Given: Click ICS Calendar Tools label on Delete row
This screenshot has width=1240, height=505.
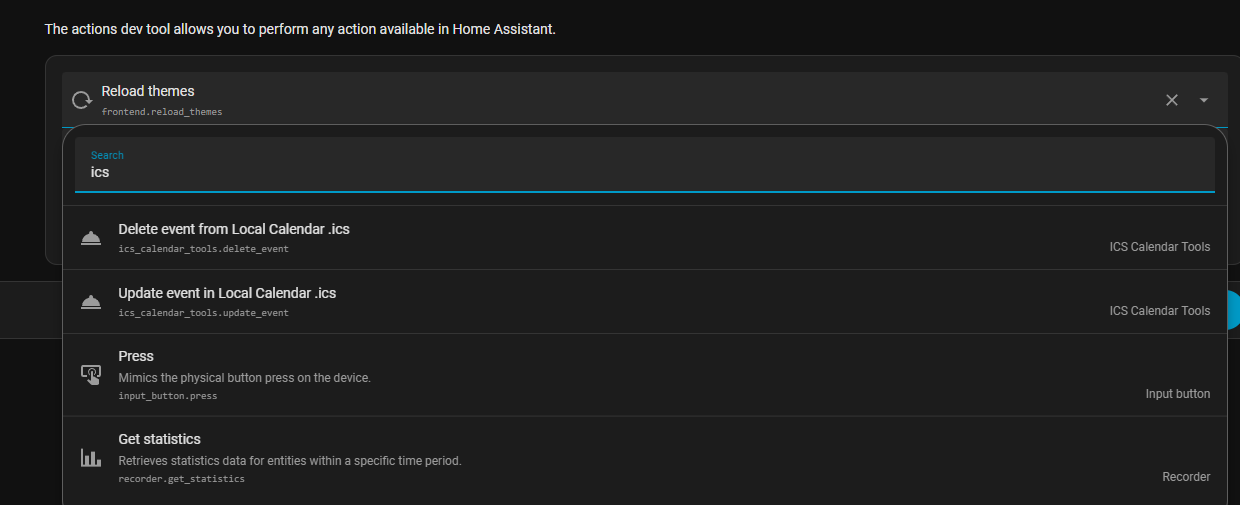Looking at the screenshot, I should (1159, 247).
